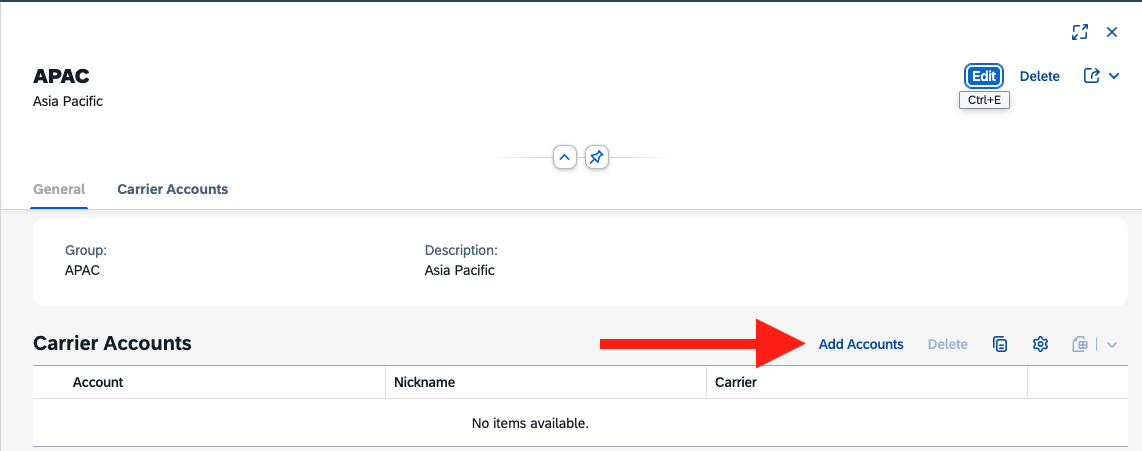1142x451 pixels.
Task: Expand the export options chevron
Action: click(1112, 345)
